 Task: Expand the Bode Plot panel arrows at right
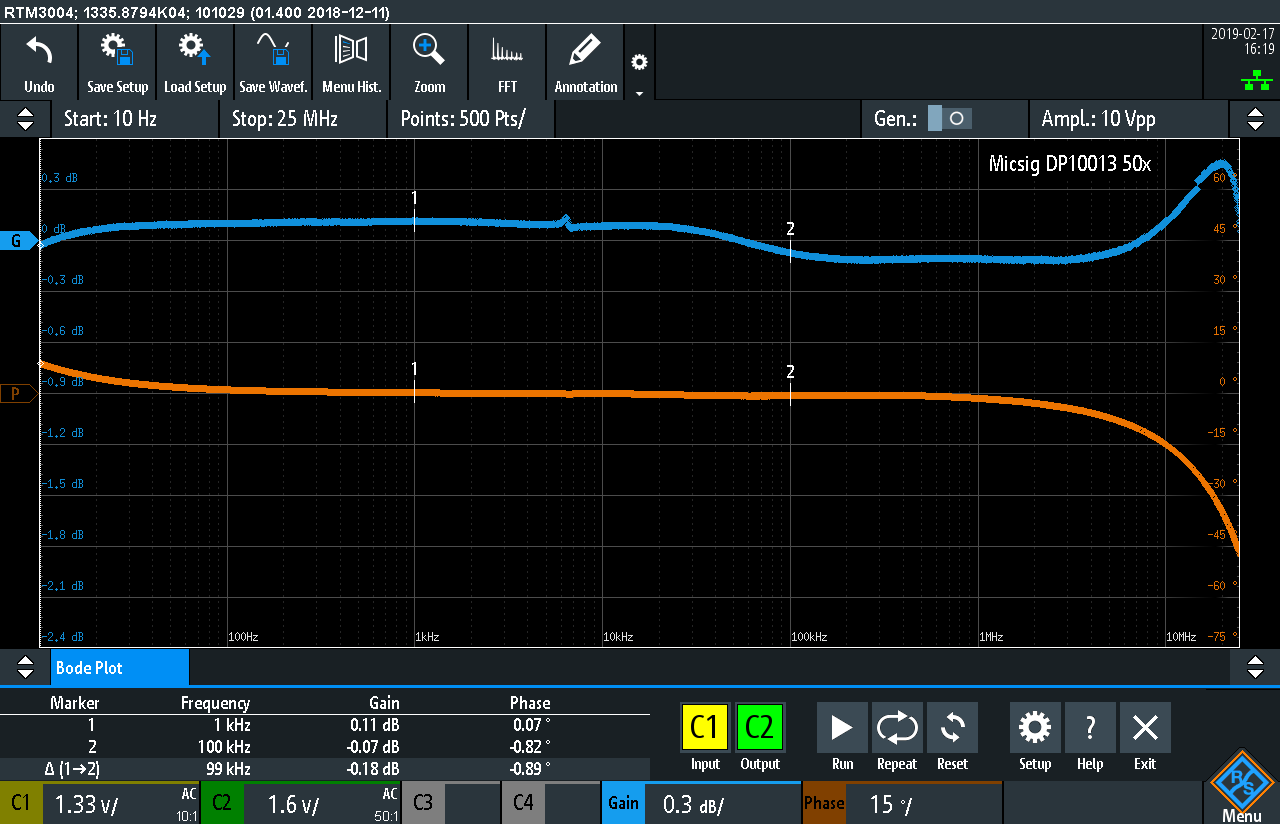[x=1255, y=667]
